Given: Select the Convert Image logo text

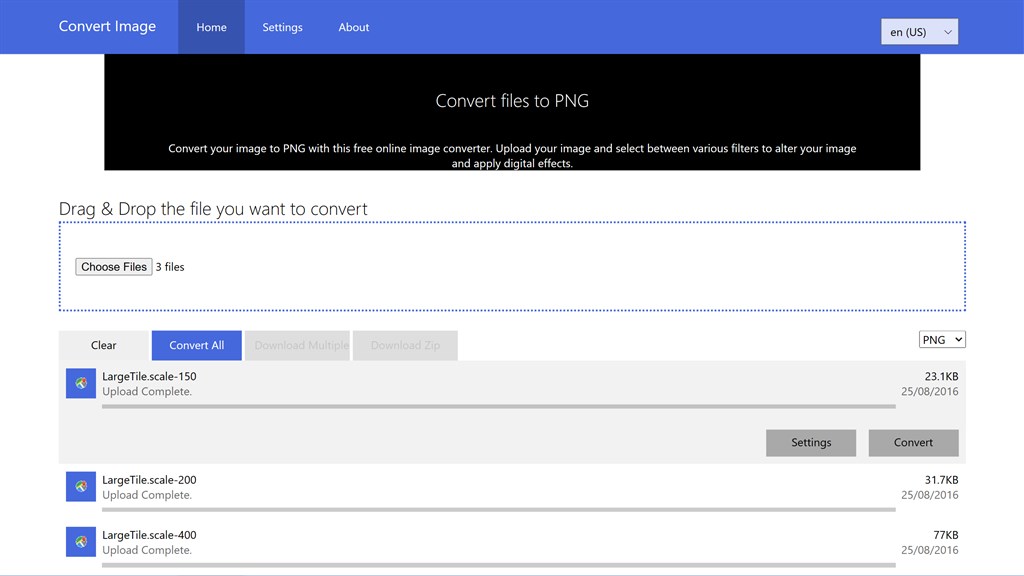Looking at the screenshot, I should [107, 27].
